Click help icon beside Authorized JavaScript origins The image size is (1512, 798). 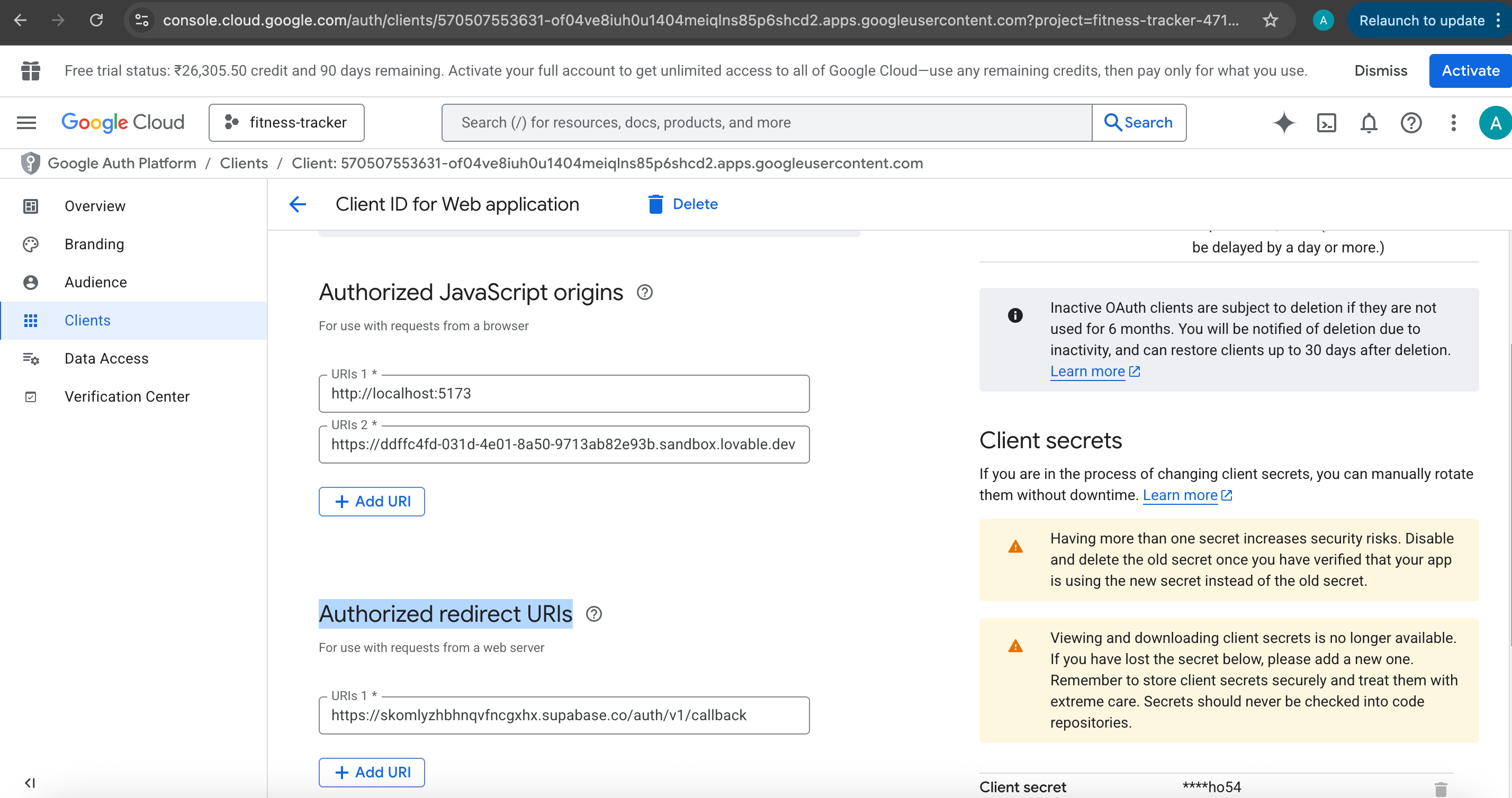[644, 292]
